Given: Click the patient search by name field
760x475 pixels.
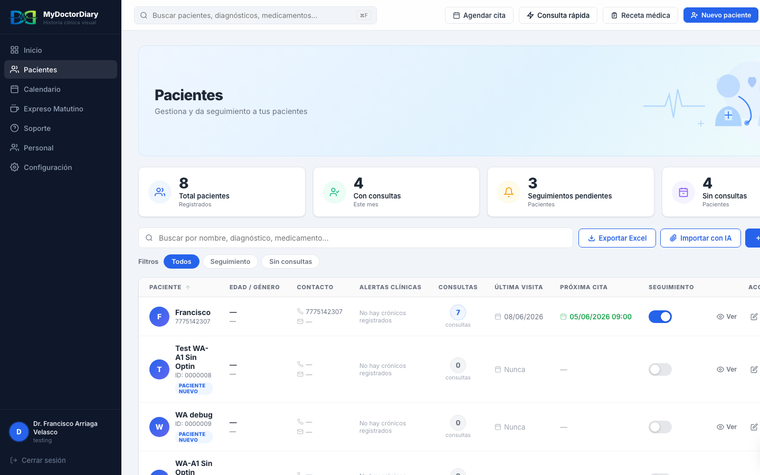Looking at the screenshot, I should 356,238.
